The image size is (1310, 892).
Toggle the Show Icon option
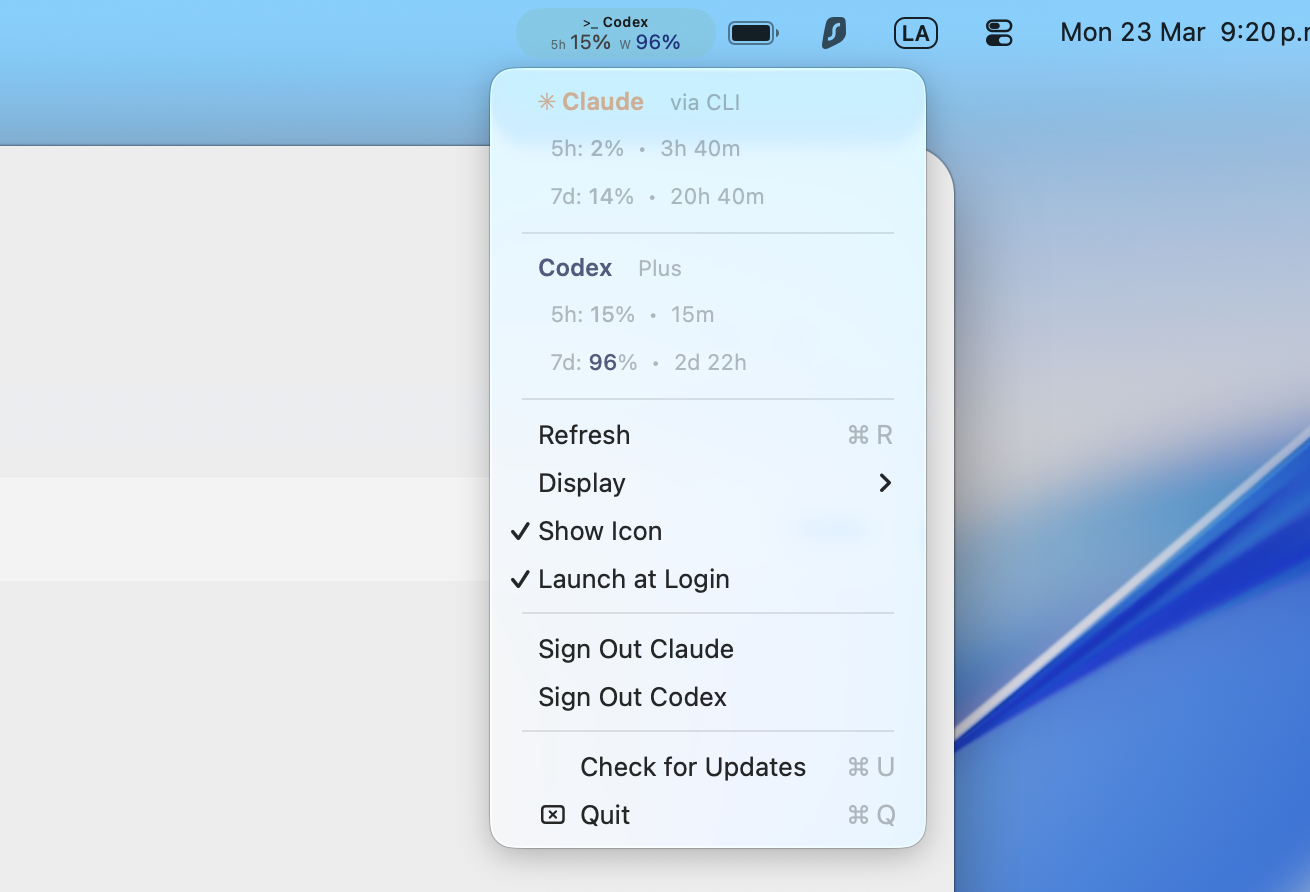708,531
